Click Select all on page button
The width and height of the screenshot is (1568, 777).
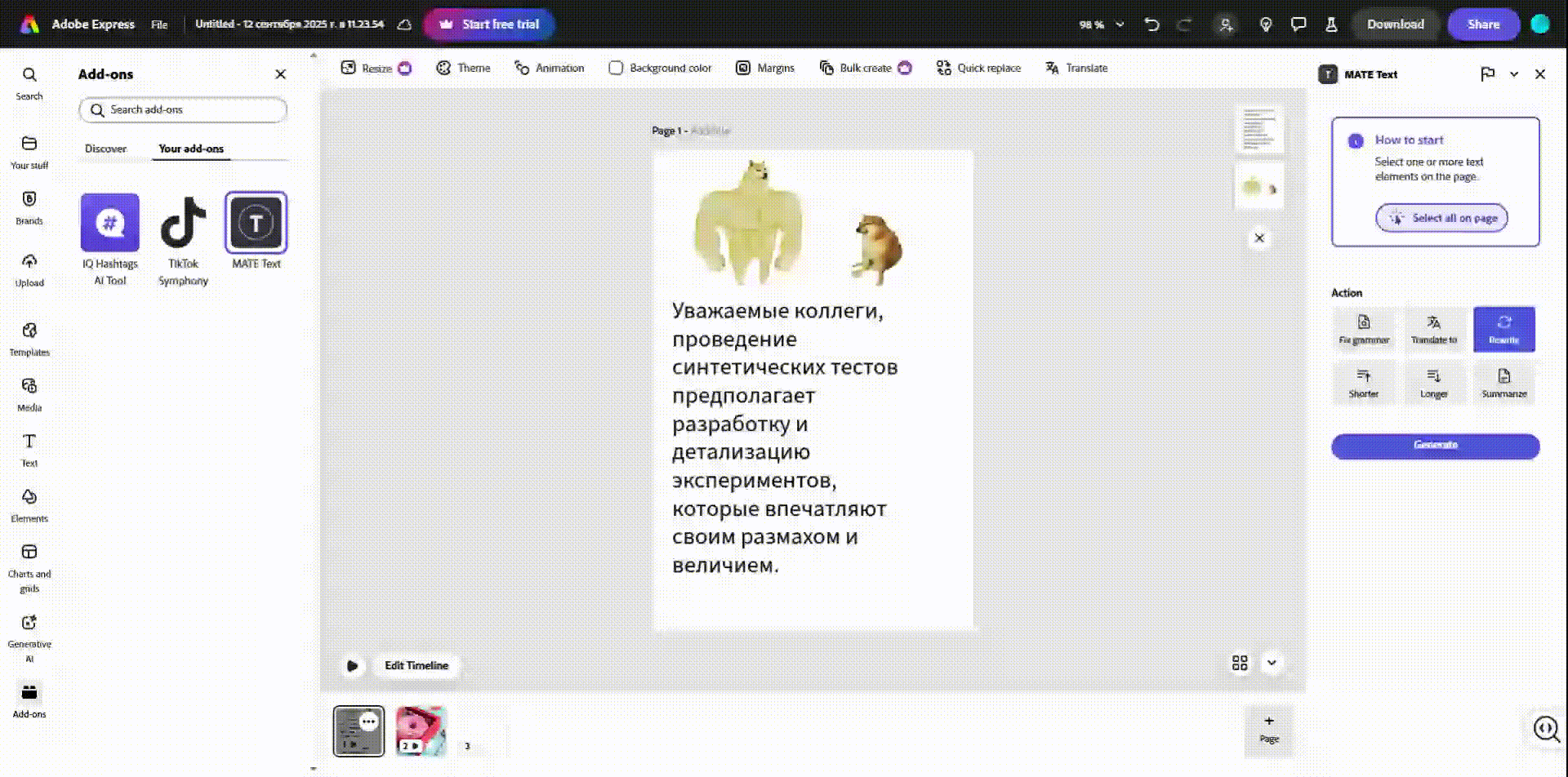click(x=1441, y=218)
